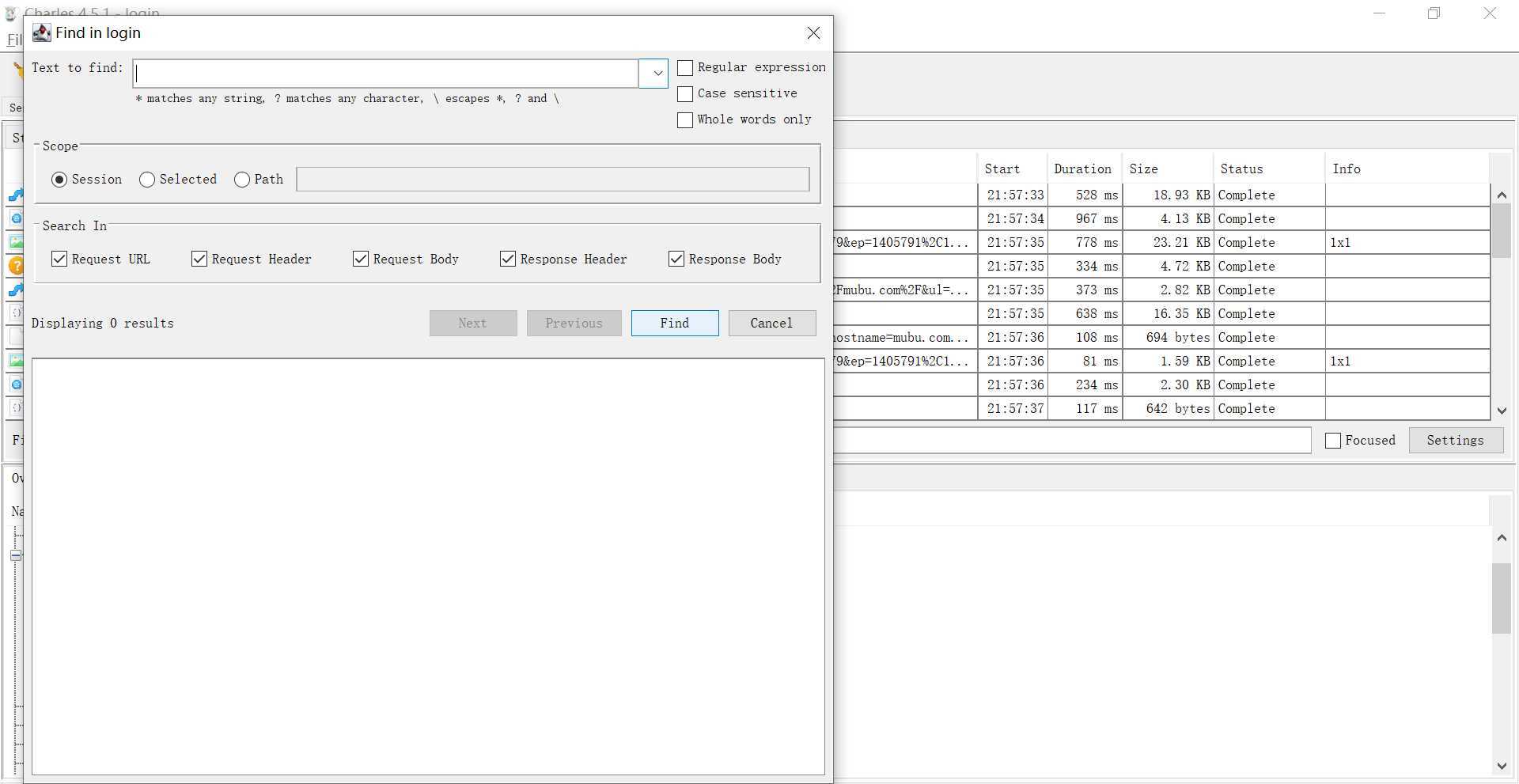Image resolution: width=1519 pixels, height=784 pixels.
Task: Select the Session scope radio button
Action: (59, 180)
